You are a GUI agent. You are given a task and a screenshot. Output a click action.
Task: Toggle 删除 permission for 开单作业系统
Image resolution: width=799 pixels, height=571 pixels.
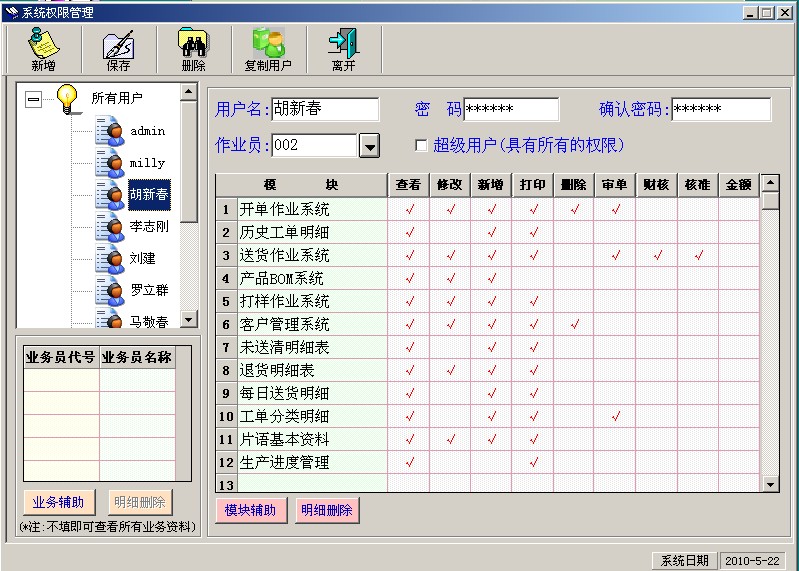[574, 210]
